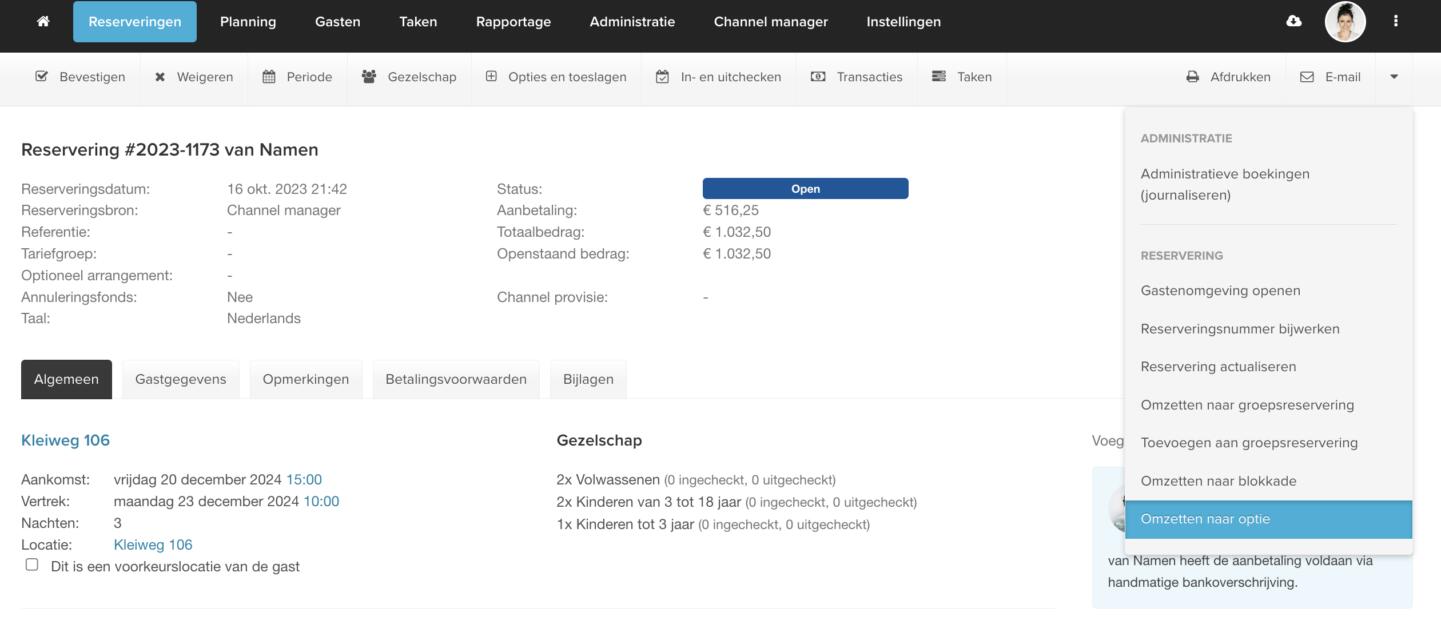
Task: Toggle the voorkeurslocatie van de gast checkbox
Action: (32, 565)
